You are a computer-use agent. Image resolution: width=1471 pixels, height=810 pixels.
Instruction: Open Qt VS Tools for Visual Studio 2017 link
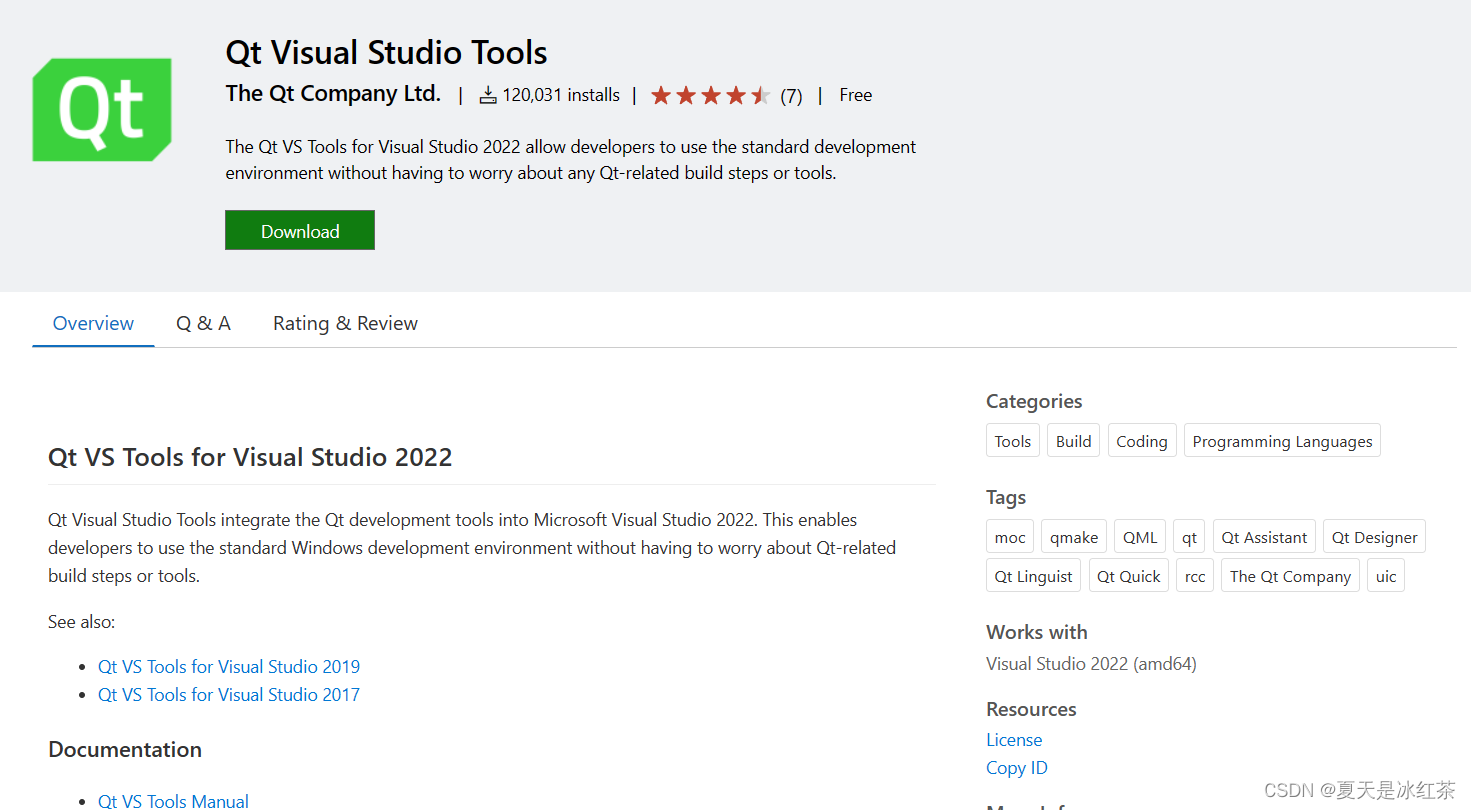click(x=229, y=694)
